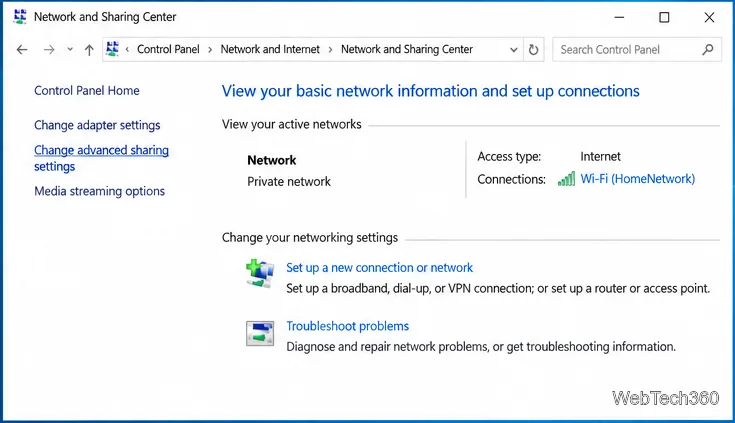The width and height of the screenshot is (735, 423).
Task: Click the chevron left of Control Panel breadcrumb
Action: click(127, 50)
